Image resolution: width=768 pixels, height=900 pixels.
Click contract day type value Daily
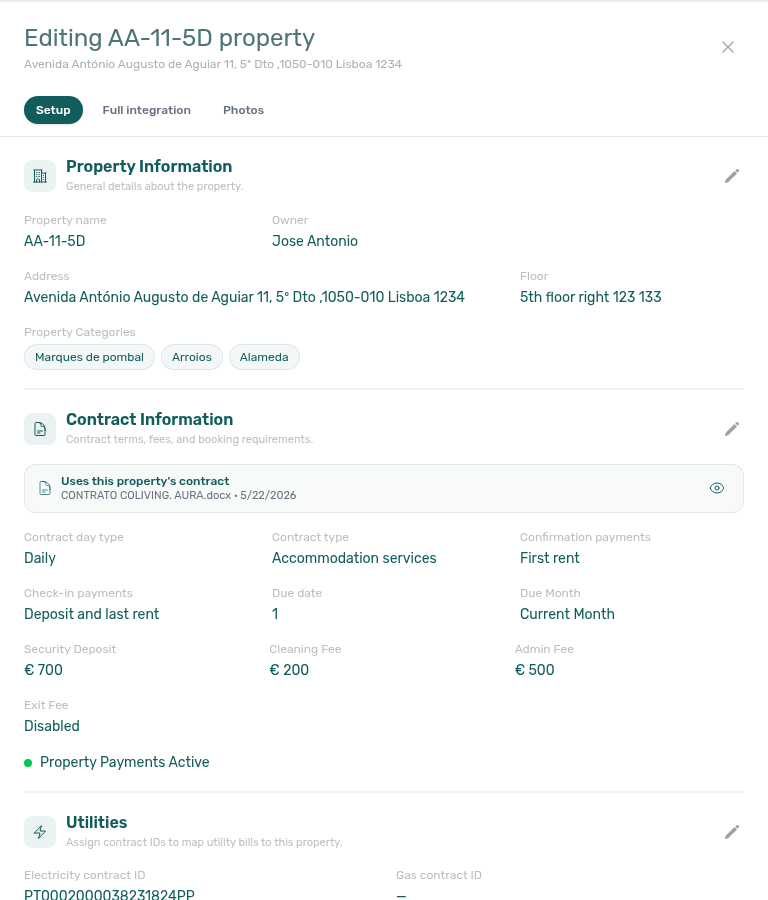[x=40, y=558]
